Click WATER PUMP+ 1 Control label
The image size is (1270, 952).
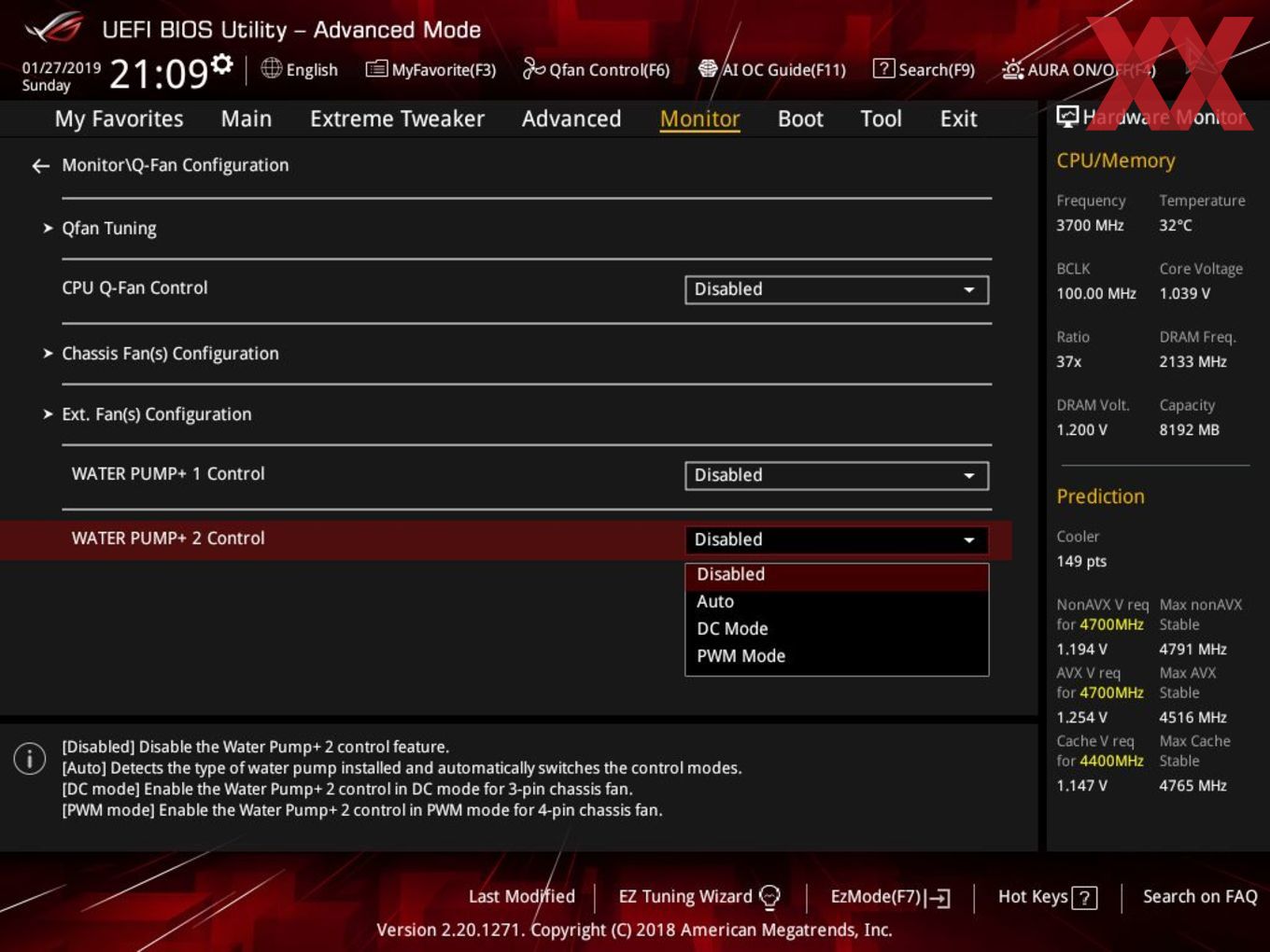point(168,474)
